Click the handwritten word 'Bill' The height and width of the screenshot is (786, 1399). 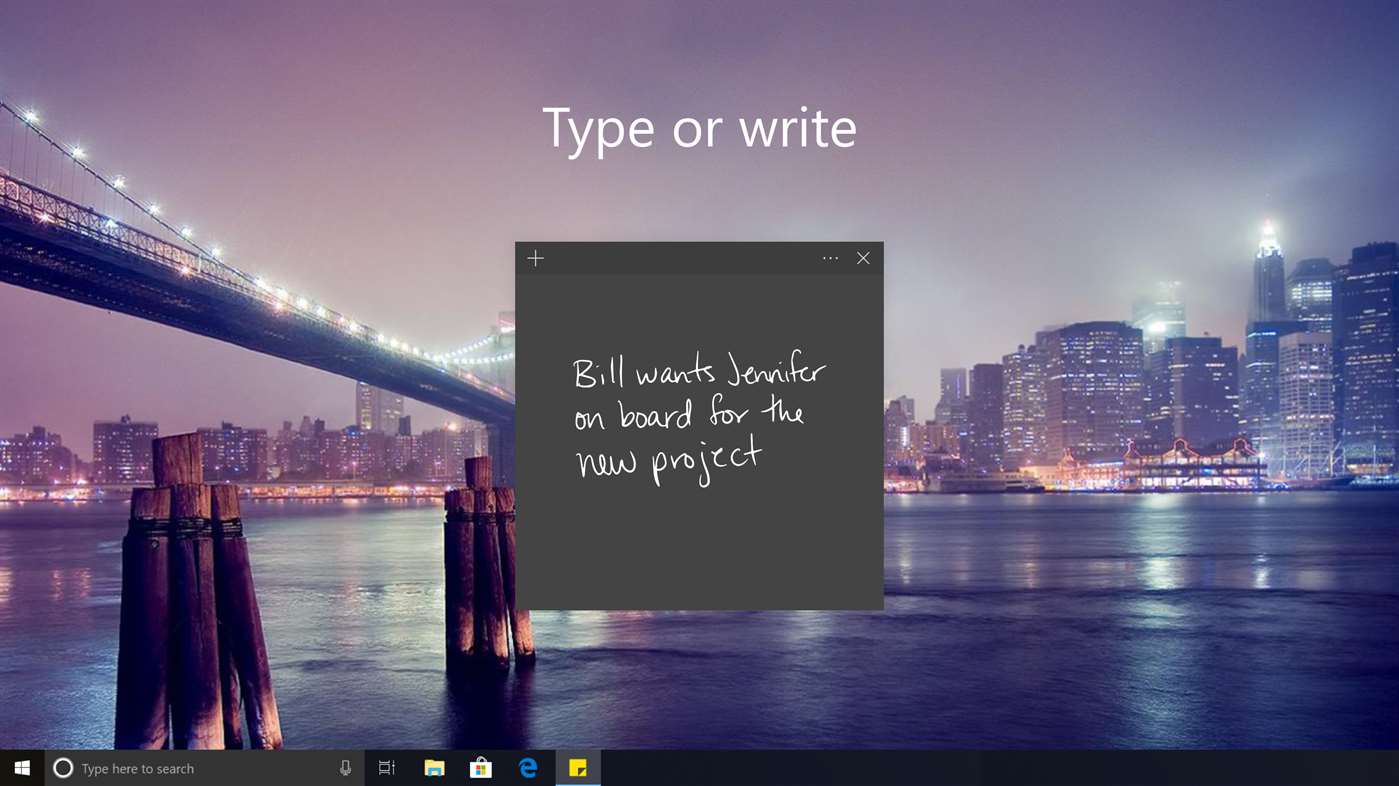point(599,374)
